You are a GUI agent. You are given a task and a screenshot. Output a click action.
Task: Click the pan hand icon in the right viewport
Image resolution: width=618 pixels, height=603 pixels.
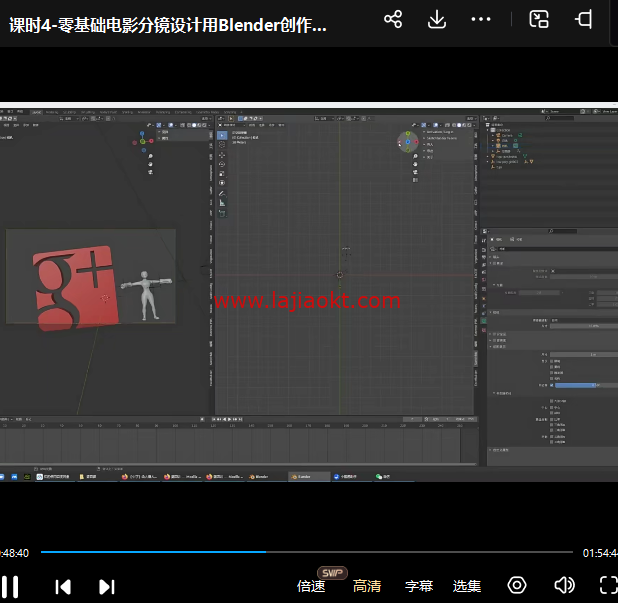point(415,164)
